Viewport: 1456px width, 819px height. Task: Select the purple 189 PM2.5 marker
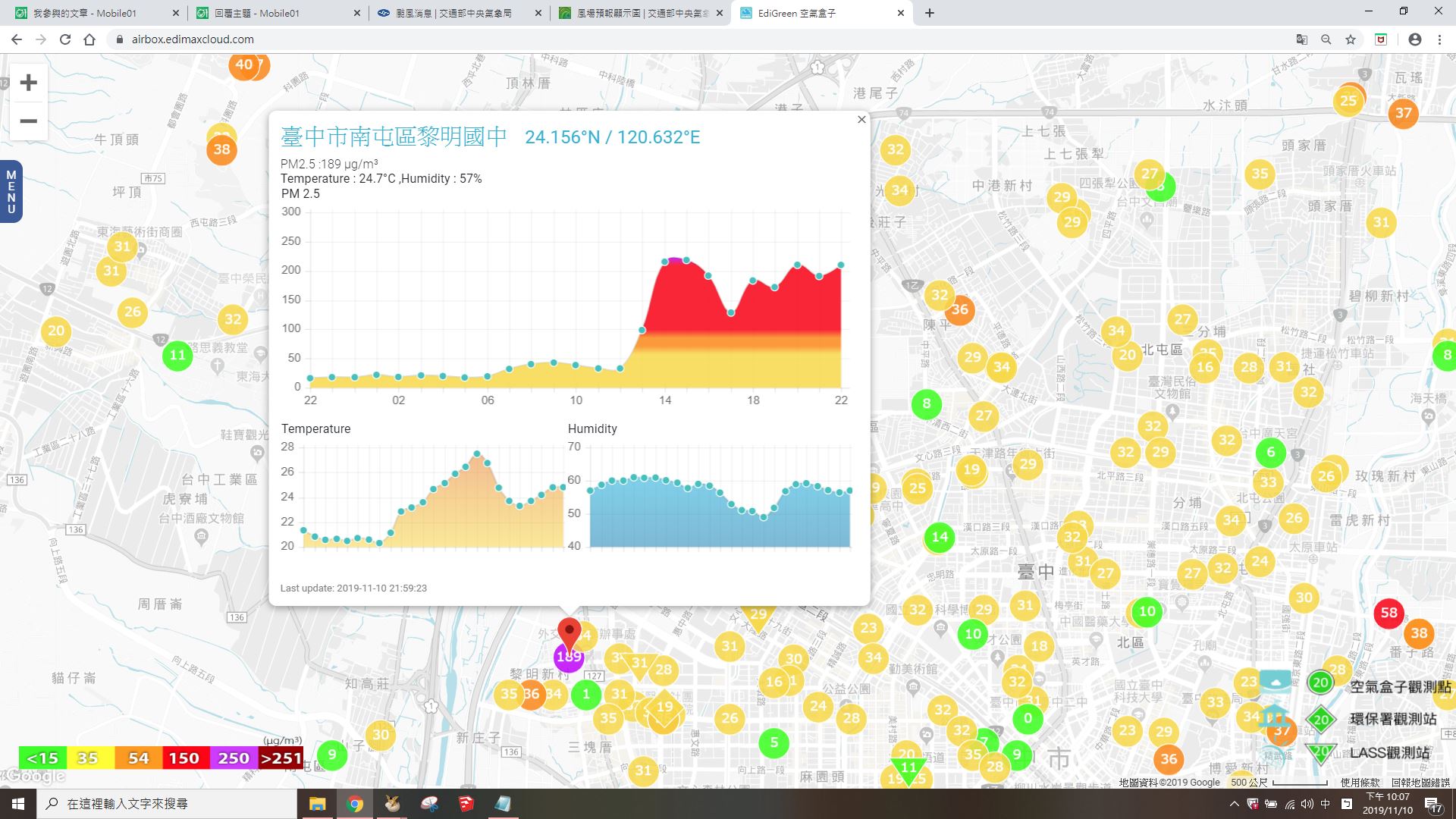click(568, 659)
